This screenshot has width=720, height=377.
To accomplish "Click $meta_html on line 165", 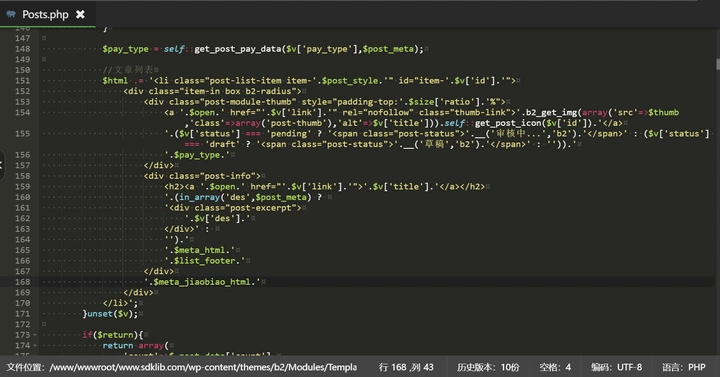I will [x=199, y=250].
